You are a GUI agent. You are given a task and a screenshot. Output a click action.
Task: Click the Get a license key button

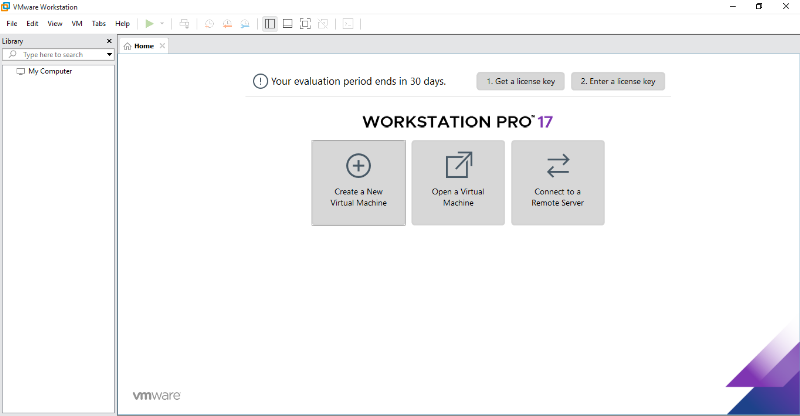tap(520, 81)
